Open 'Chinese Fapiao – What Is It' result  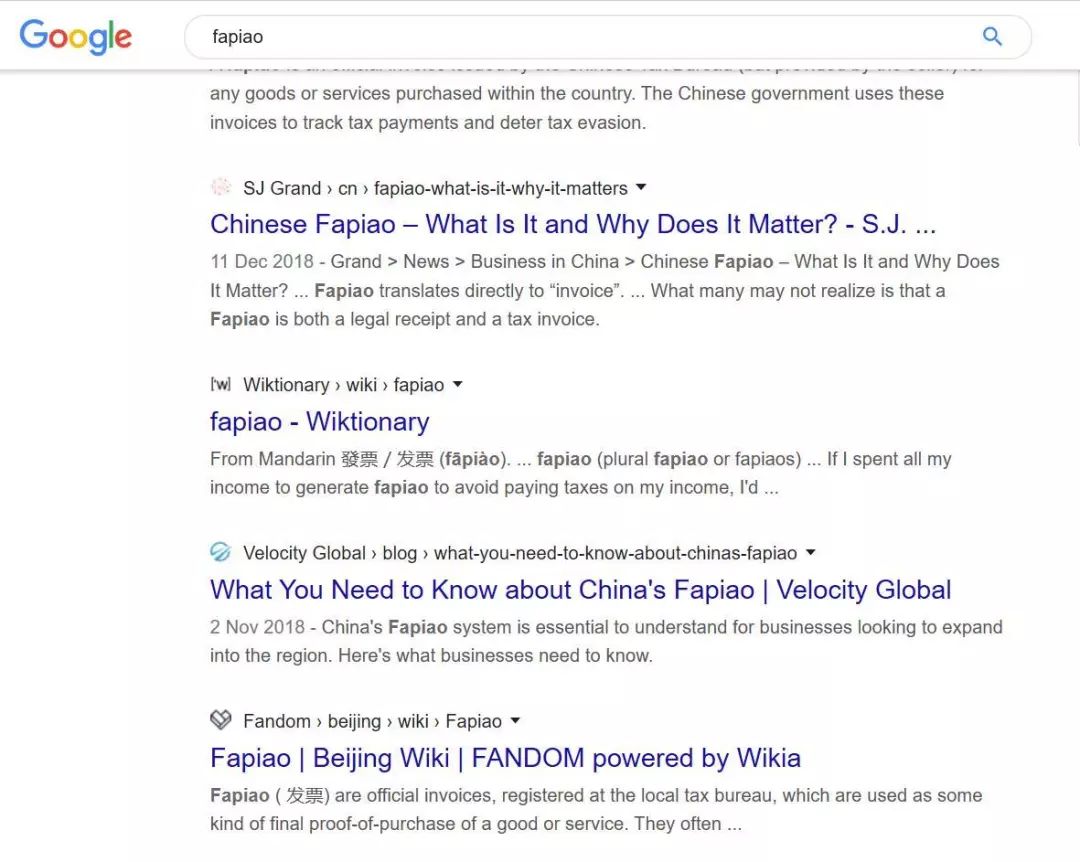[x=573, y=224]
